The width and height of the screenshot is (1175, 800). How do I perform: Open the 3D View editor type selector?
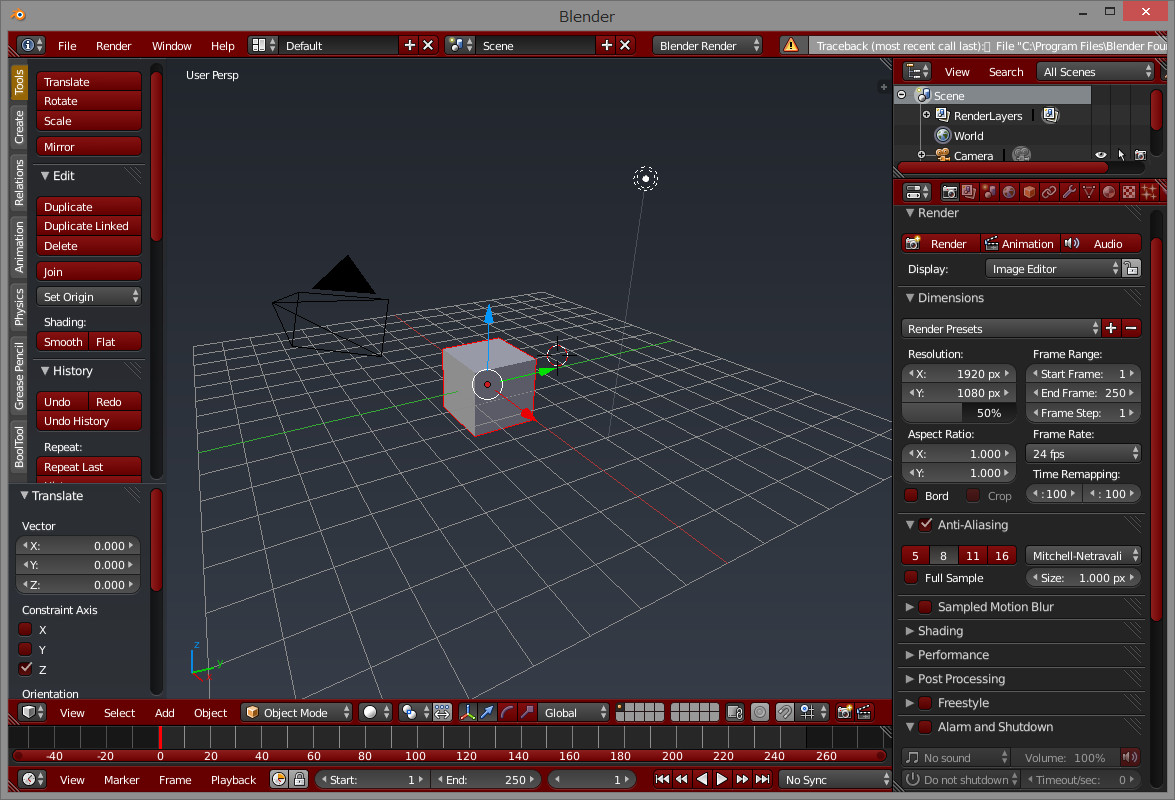pyautogui.click(x=32, y=712)
